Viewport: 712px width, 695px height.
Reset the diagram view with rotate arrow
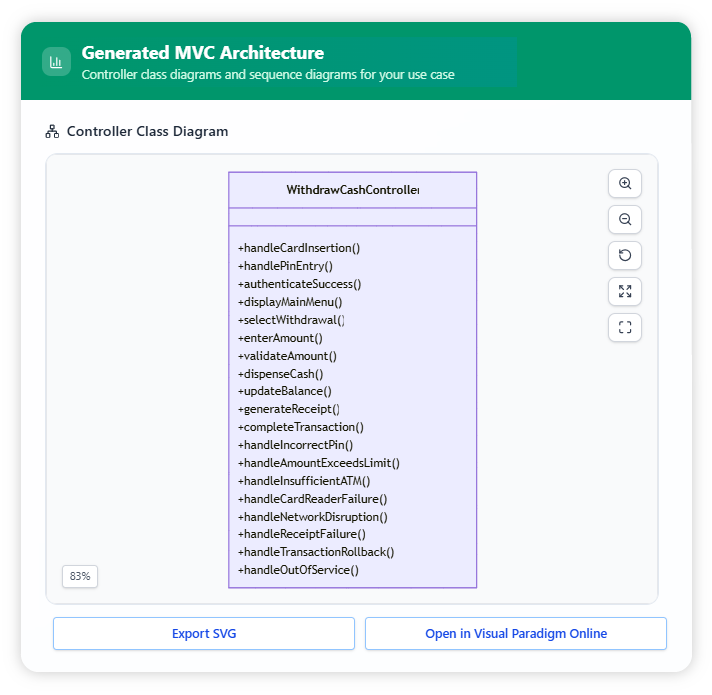click(625, 256)
